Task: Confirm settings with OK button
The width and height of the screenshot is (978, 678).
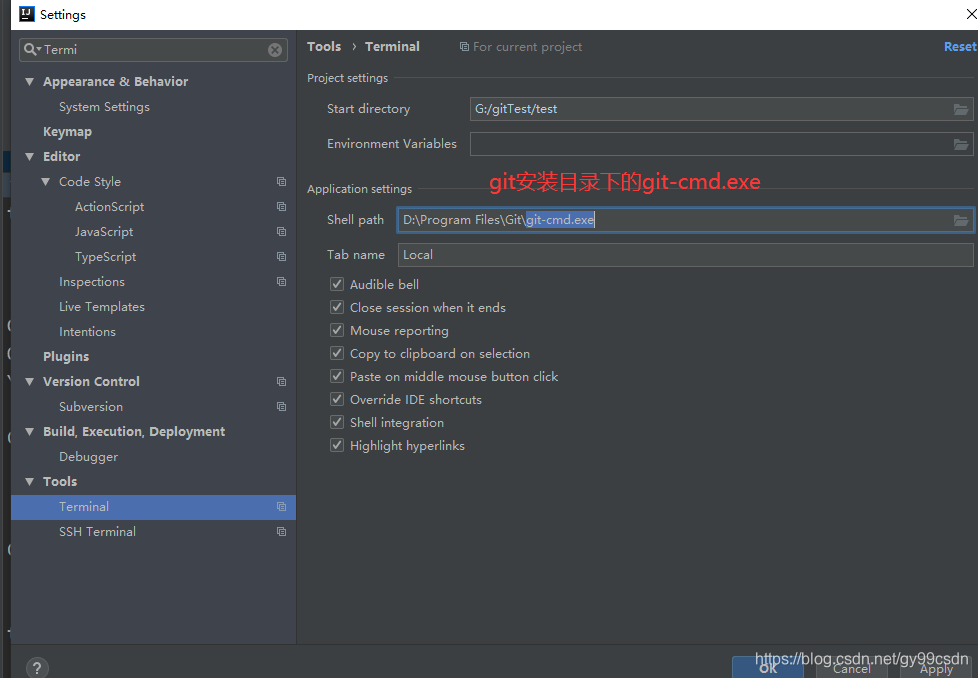Action: [x=768, y=667]
